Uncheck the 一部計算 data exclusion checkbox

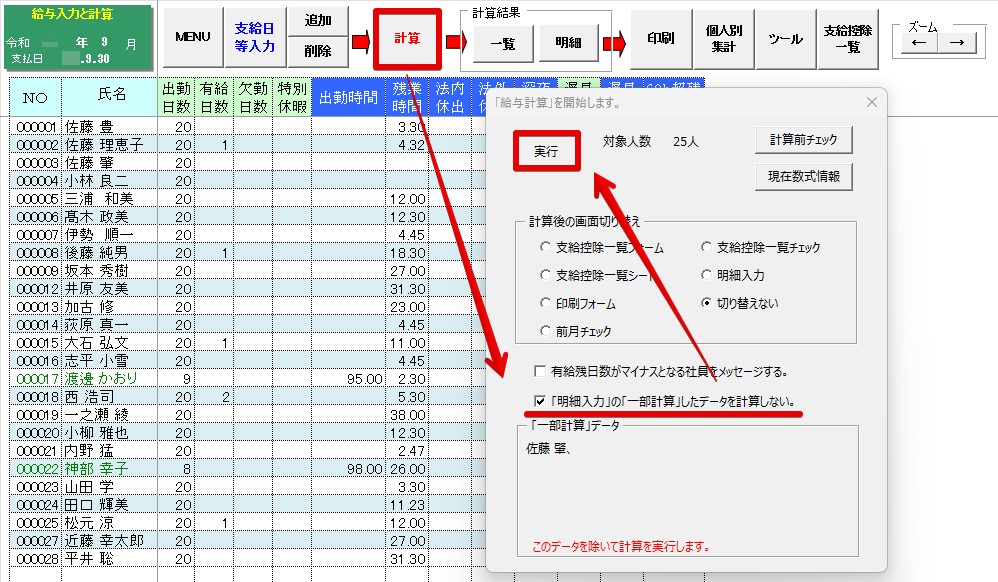540,402
